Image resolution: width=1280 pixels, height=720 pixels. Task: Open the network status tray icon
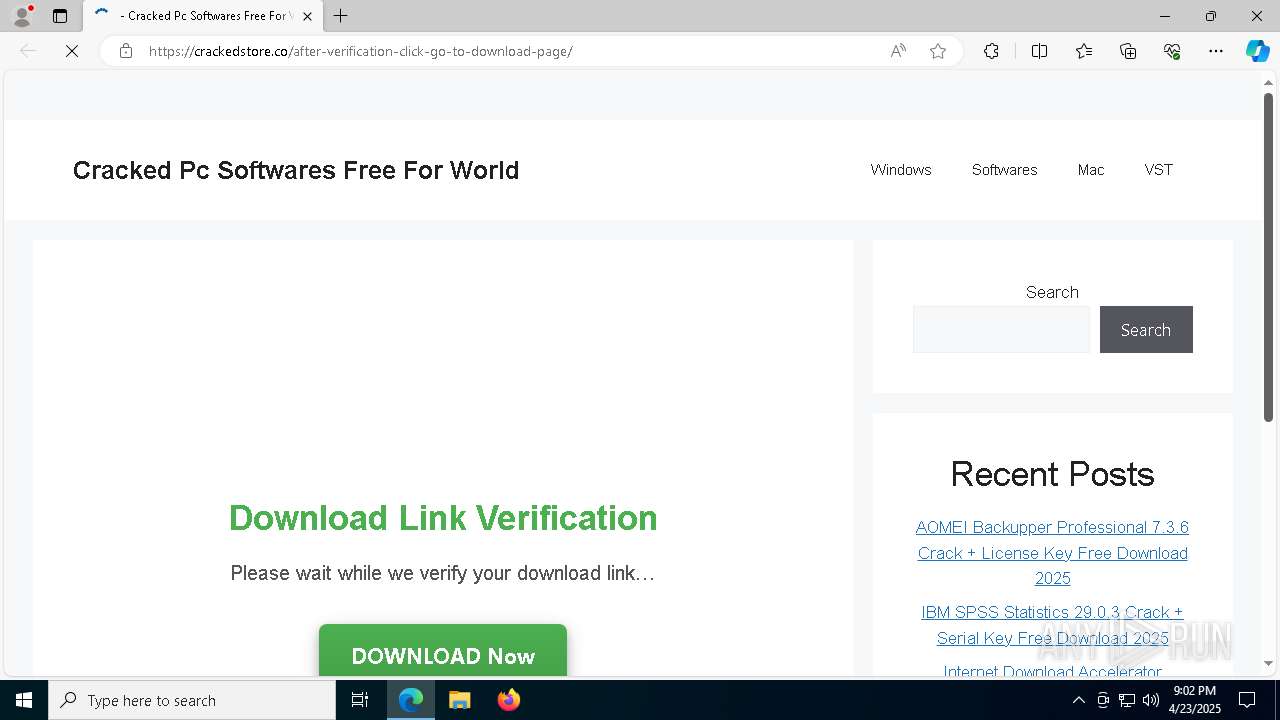click(1127, 700)
